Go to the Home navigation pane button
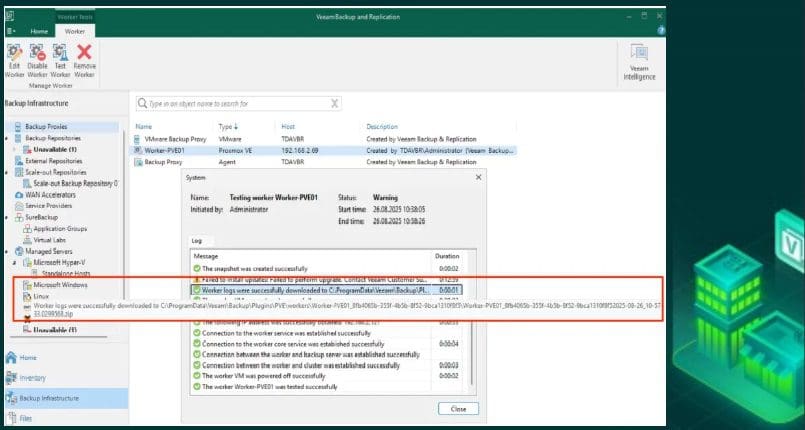 (x=30, y=357)
